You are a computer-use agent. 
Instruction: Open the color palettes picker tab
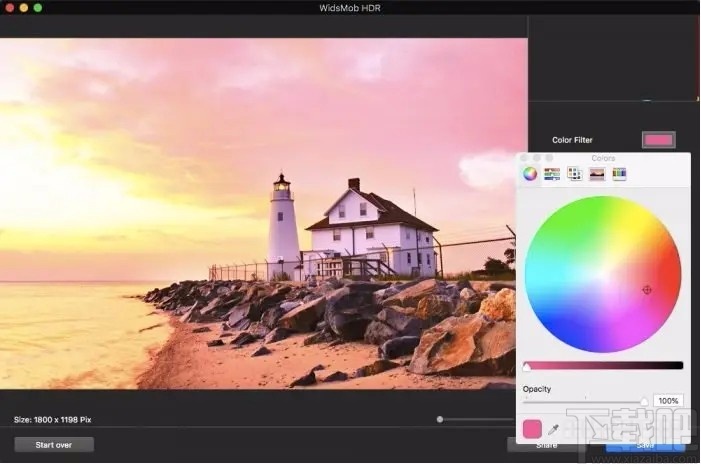click(574, 173)
